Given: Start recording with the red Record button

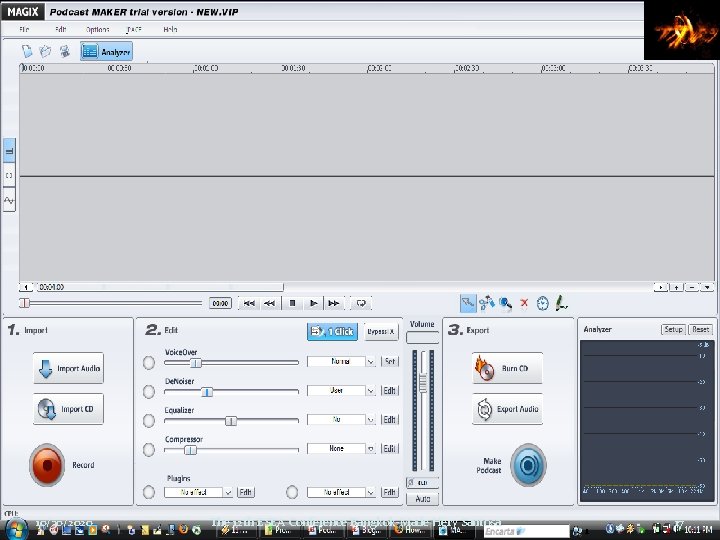Looking at the screenshot, I should point(47,465).
